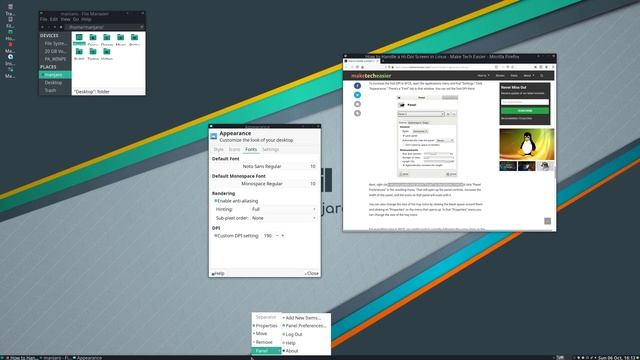Click the maketecheasier logo link
The image size is (640, 360).
tap(371, 76)
